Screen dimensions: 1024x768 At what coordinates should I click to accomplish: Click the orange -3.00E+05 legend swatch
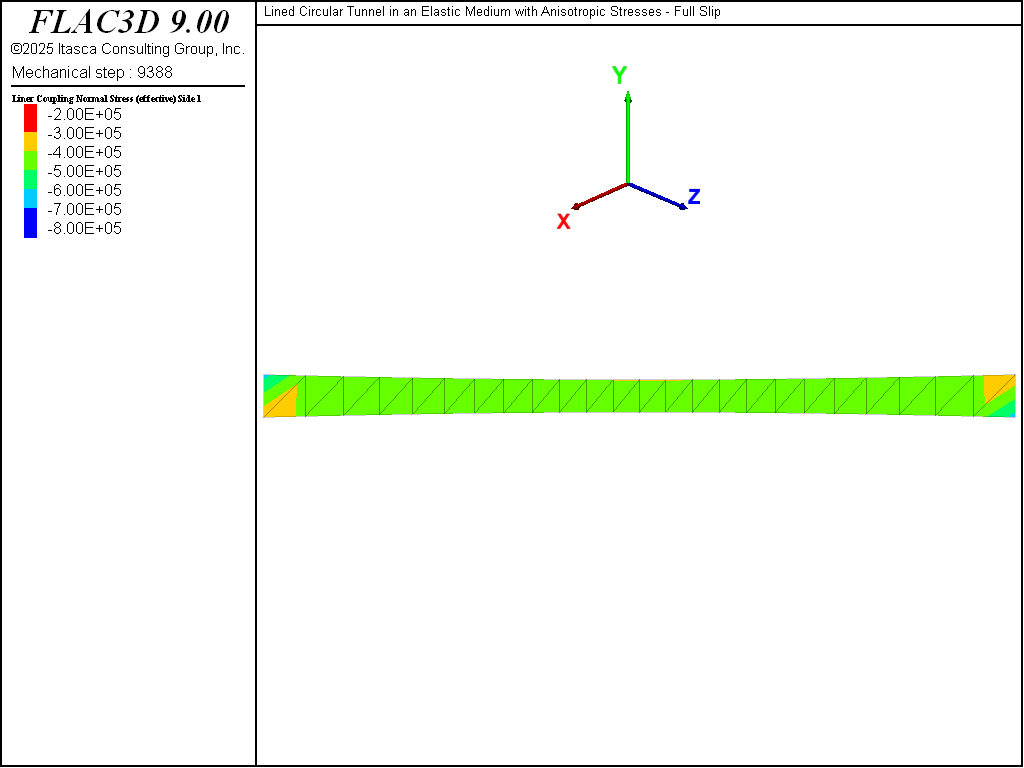tap(30, 142)
